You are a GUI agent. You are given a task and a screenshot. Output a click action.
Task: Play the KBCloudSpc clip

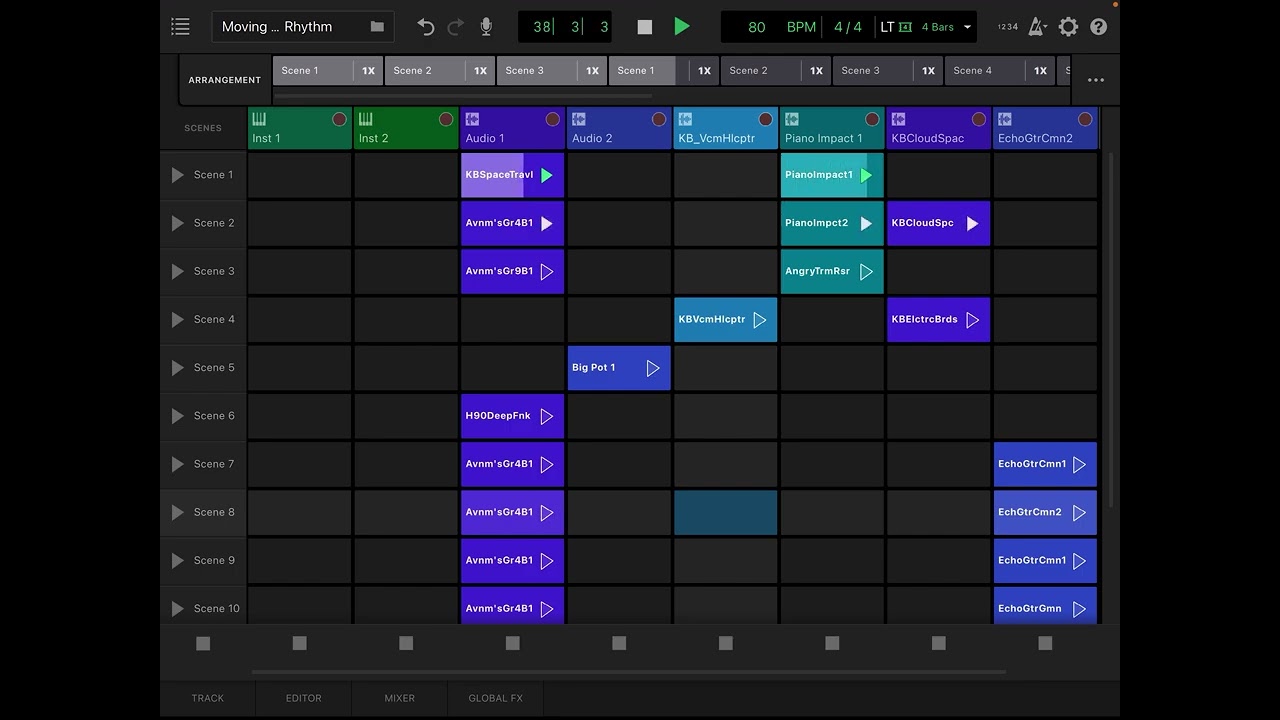pos(972,223)
